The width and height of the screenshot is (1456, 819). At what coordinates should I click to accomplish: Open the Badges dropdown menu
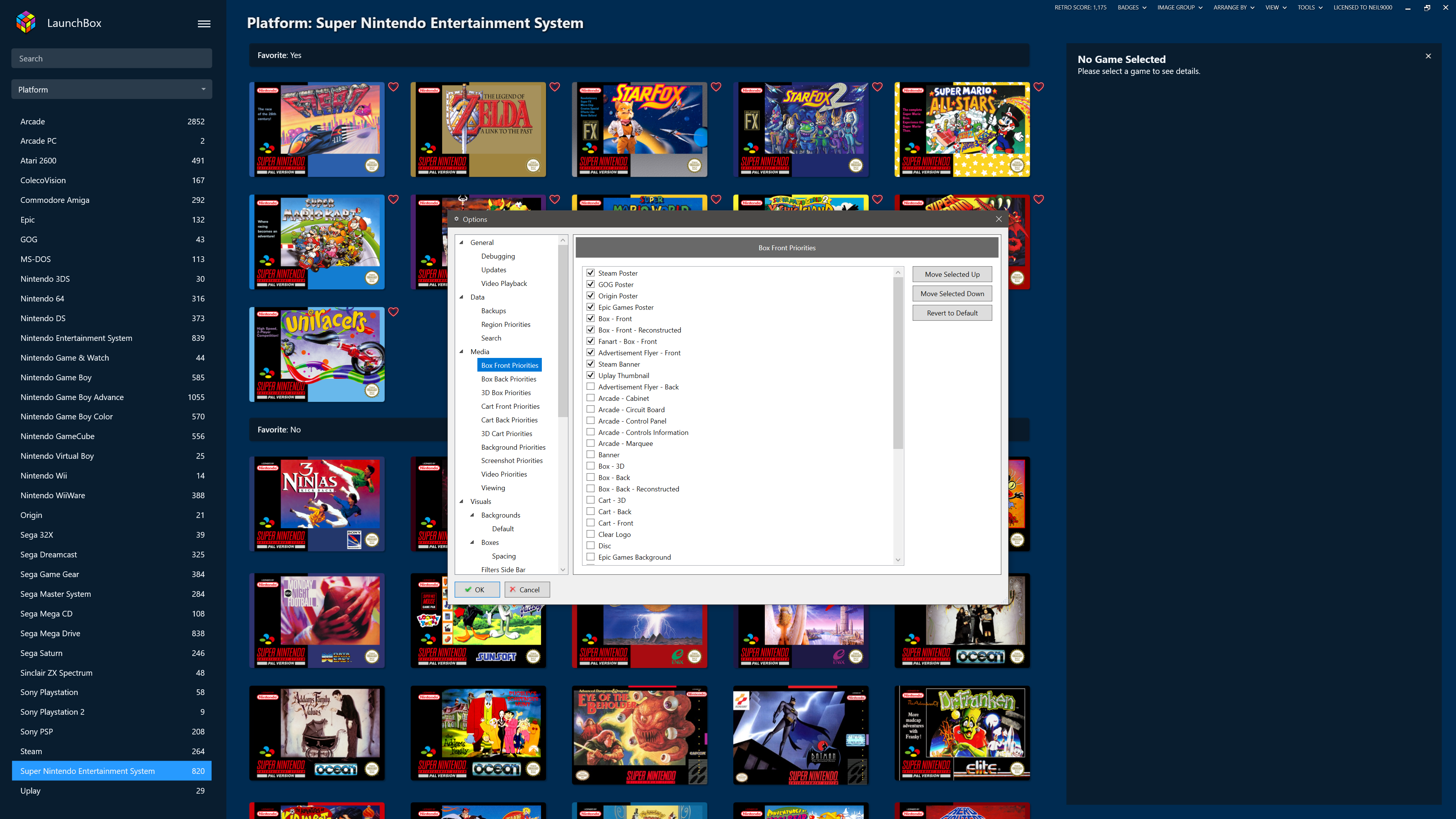[1131, 7]
